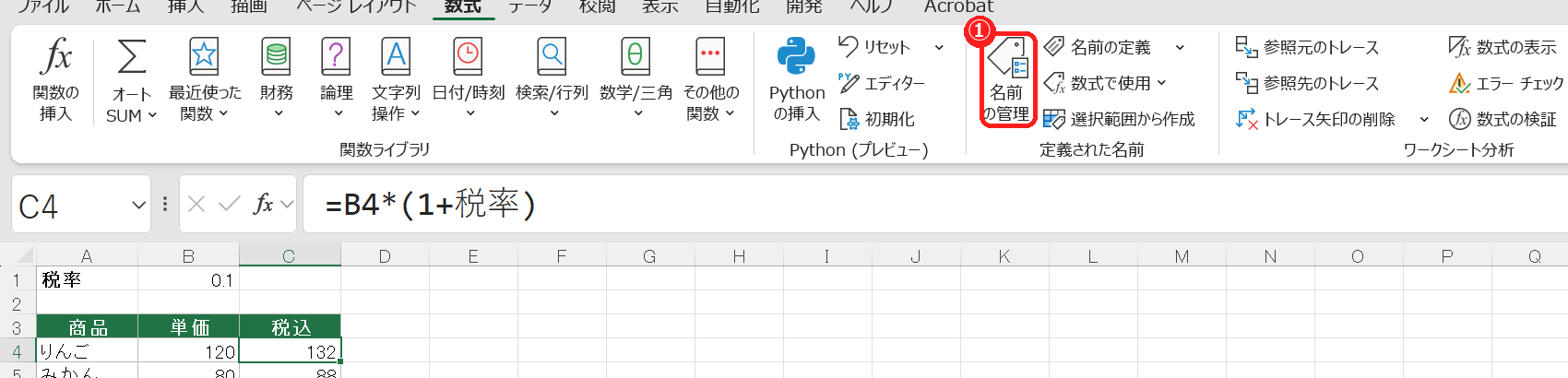Click the AutoSum (オートSUM) sigma icon
The image size is (1568, 378).
tap(132, 57)
